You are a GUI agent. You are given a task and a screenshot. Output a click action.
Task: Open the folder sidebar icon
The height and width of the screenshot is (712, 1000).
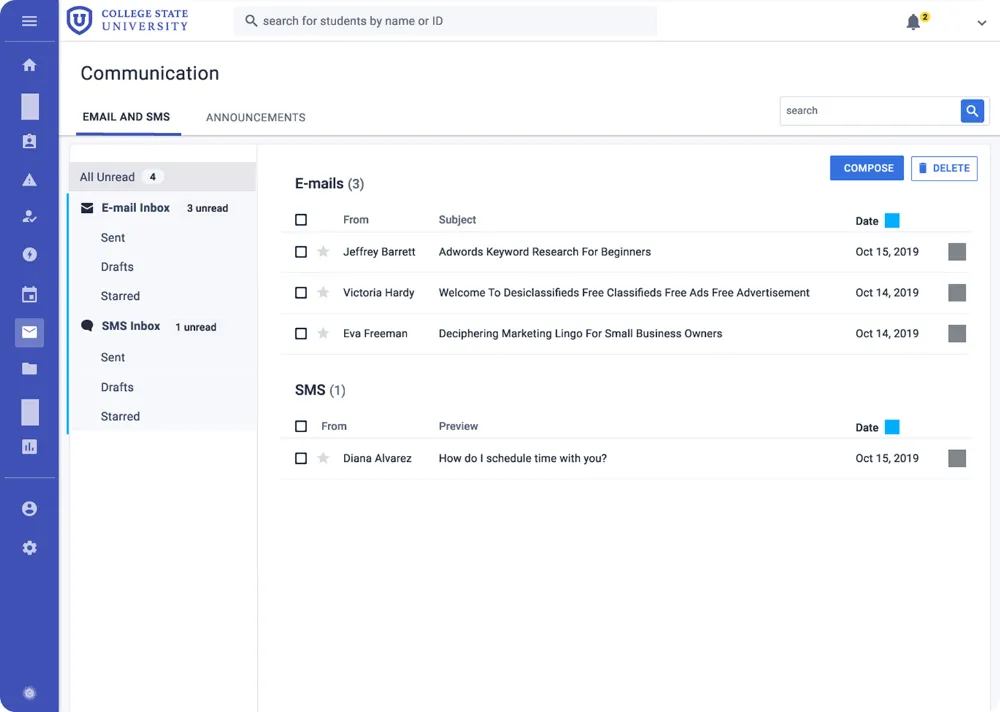[x=29, y=369]
